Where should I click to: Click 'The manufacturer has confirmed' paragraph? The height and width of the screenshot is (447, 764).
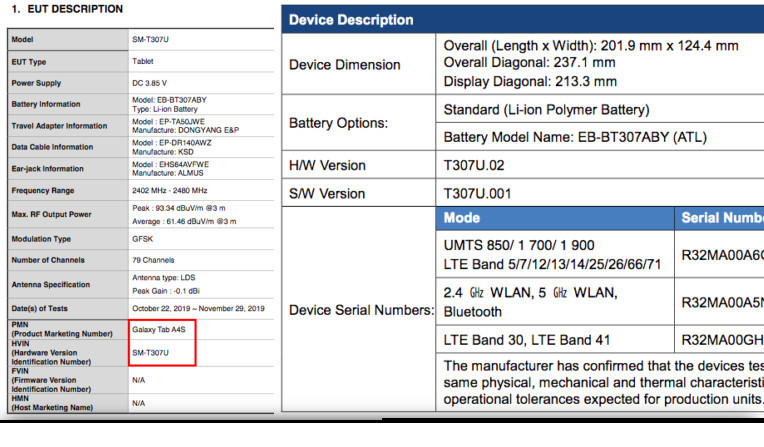[x=604, y=383]
